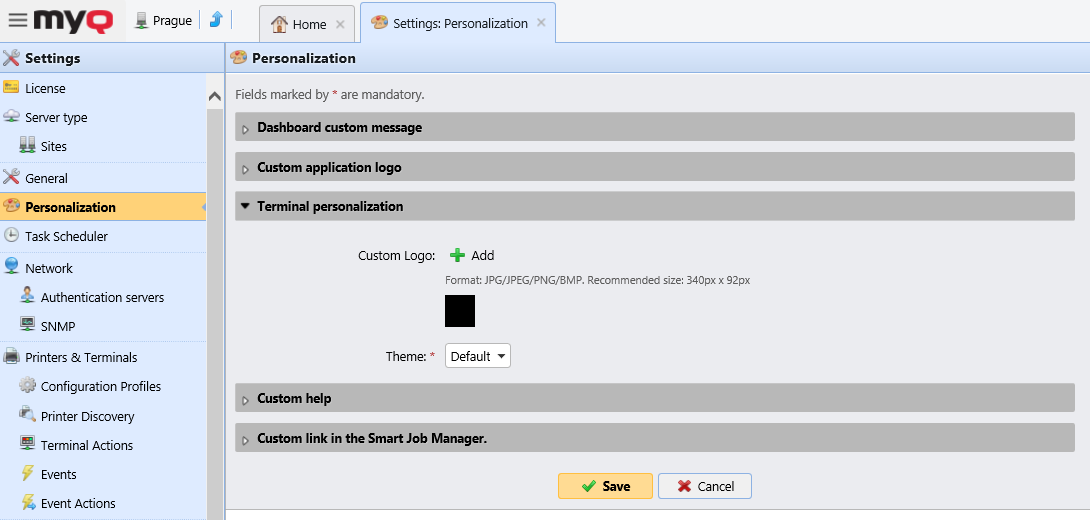Expand the Custom help section
Screen dimensions: 1090x520
[655, 398]
